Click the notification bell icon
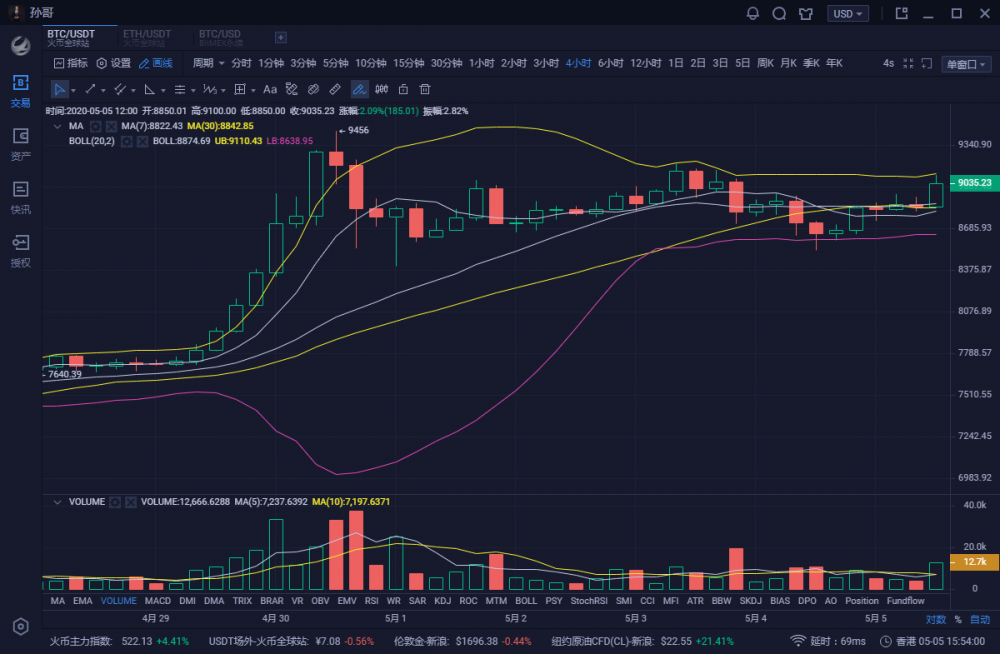 [753, 14]
